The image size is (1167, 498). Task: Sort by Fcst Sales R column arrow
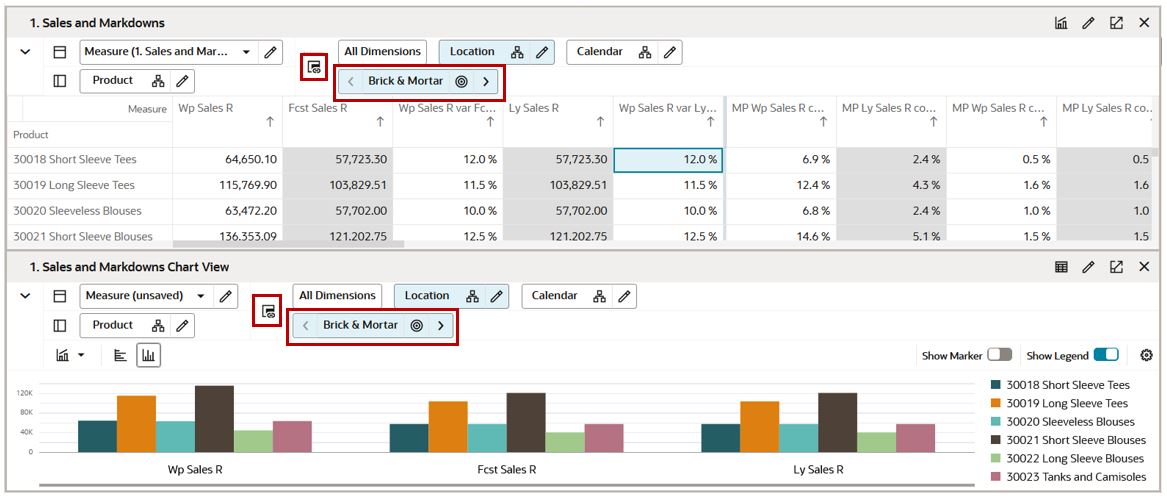pos(380,122)
